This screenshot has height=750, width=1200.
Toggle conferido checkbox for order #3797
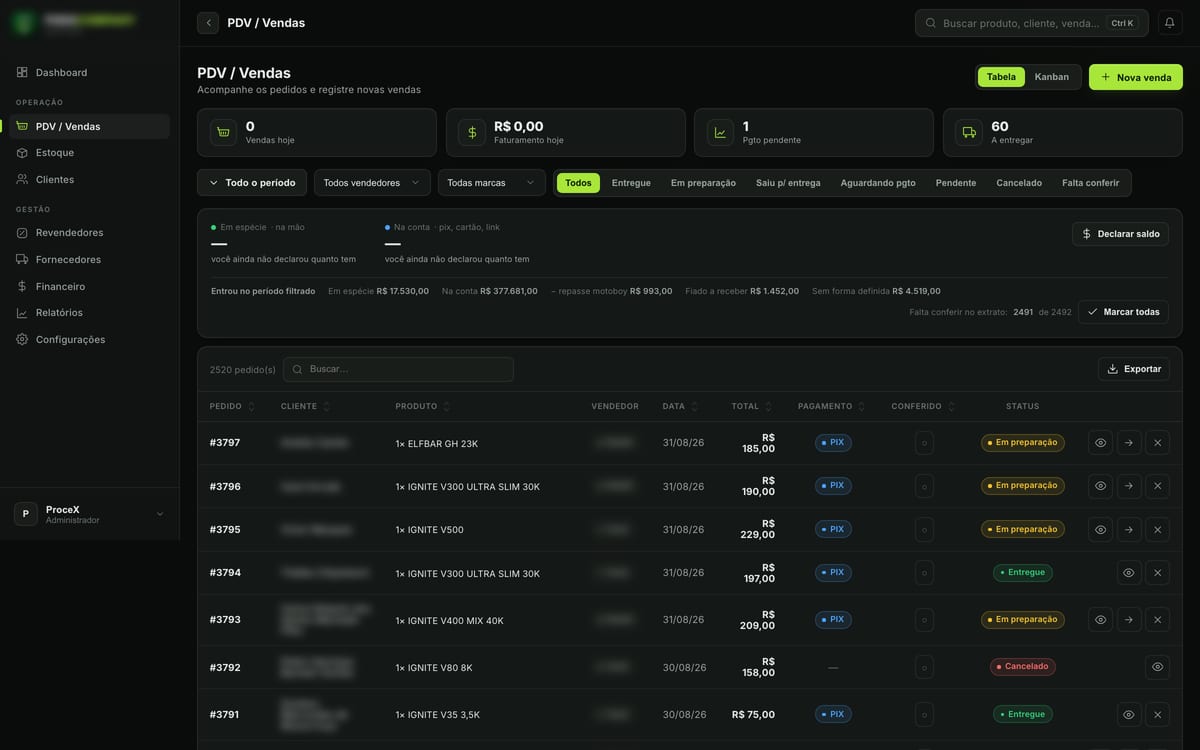pyautogui.click(x=924, y=443)
